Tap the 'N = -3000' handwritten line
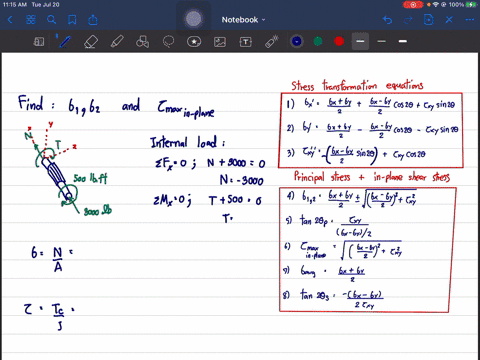The image size is (480, 360). 242,180
